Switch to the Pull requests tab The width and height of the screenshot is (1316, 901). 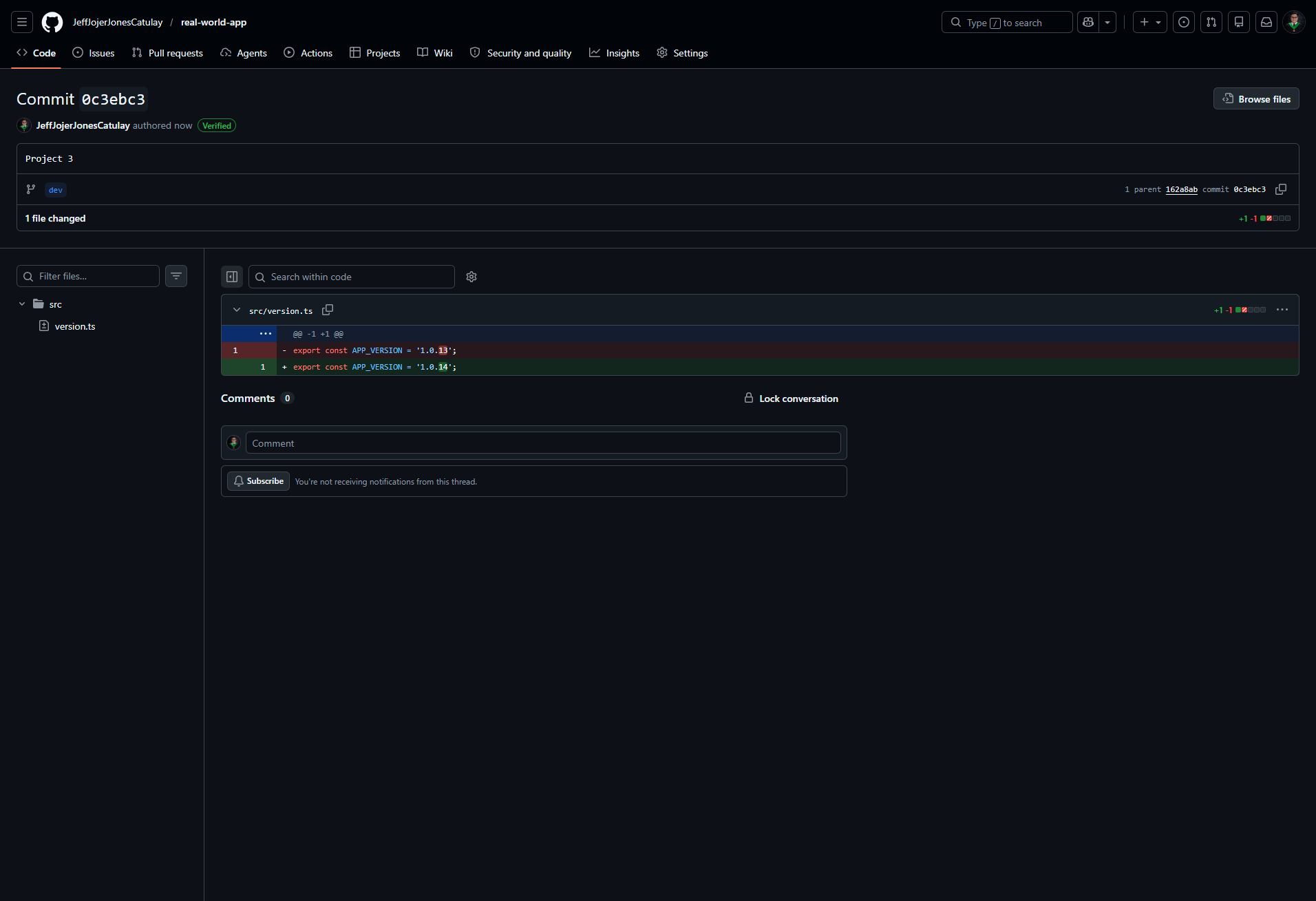click(x=167, y=53)
